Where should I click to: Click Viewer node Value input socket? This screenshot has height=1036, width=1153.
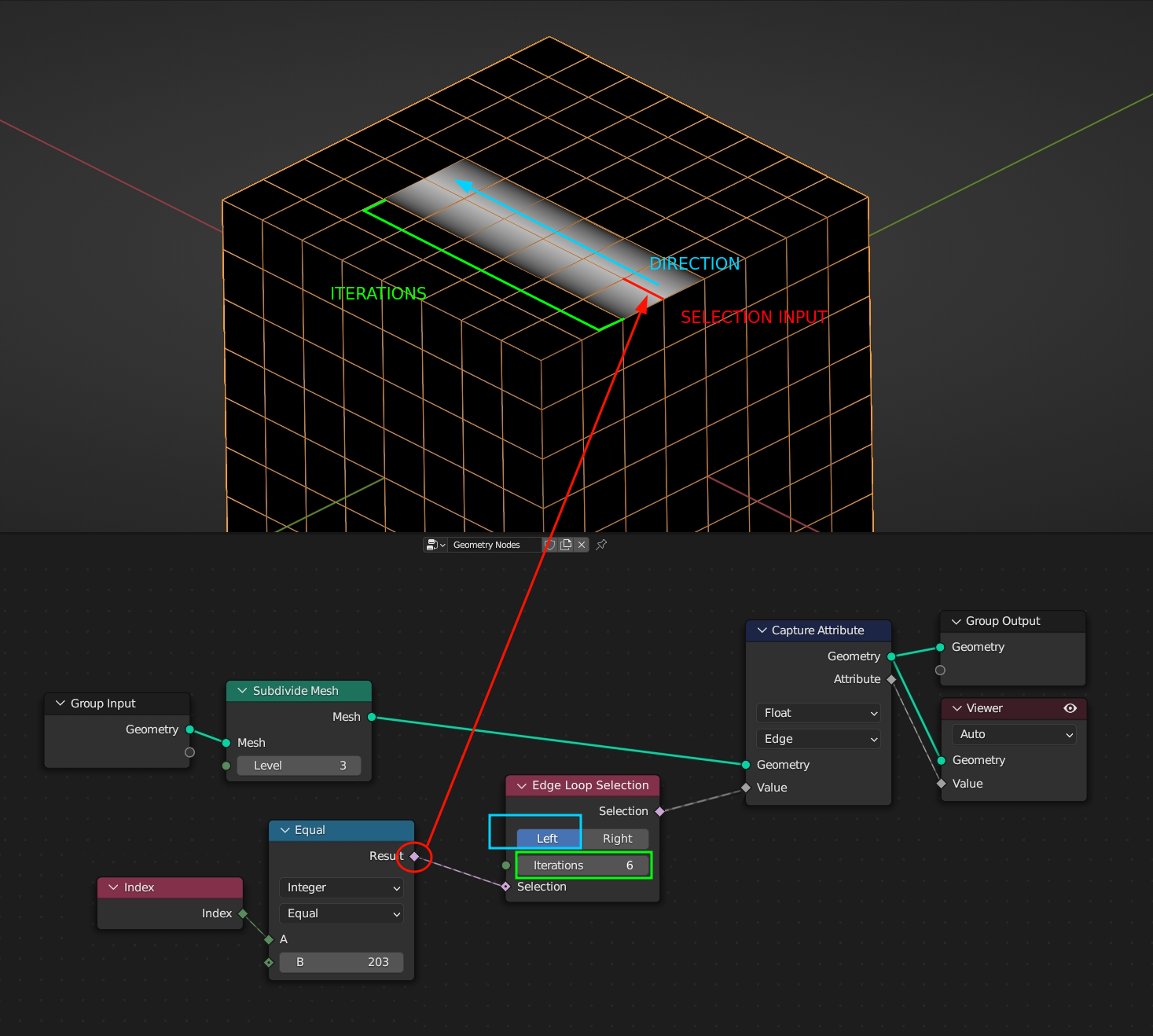coord(941,784)
